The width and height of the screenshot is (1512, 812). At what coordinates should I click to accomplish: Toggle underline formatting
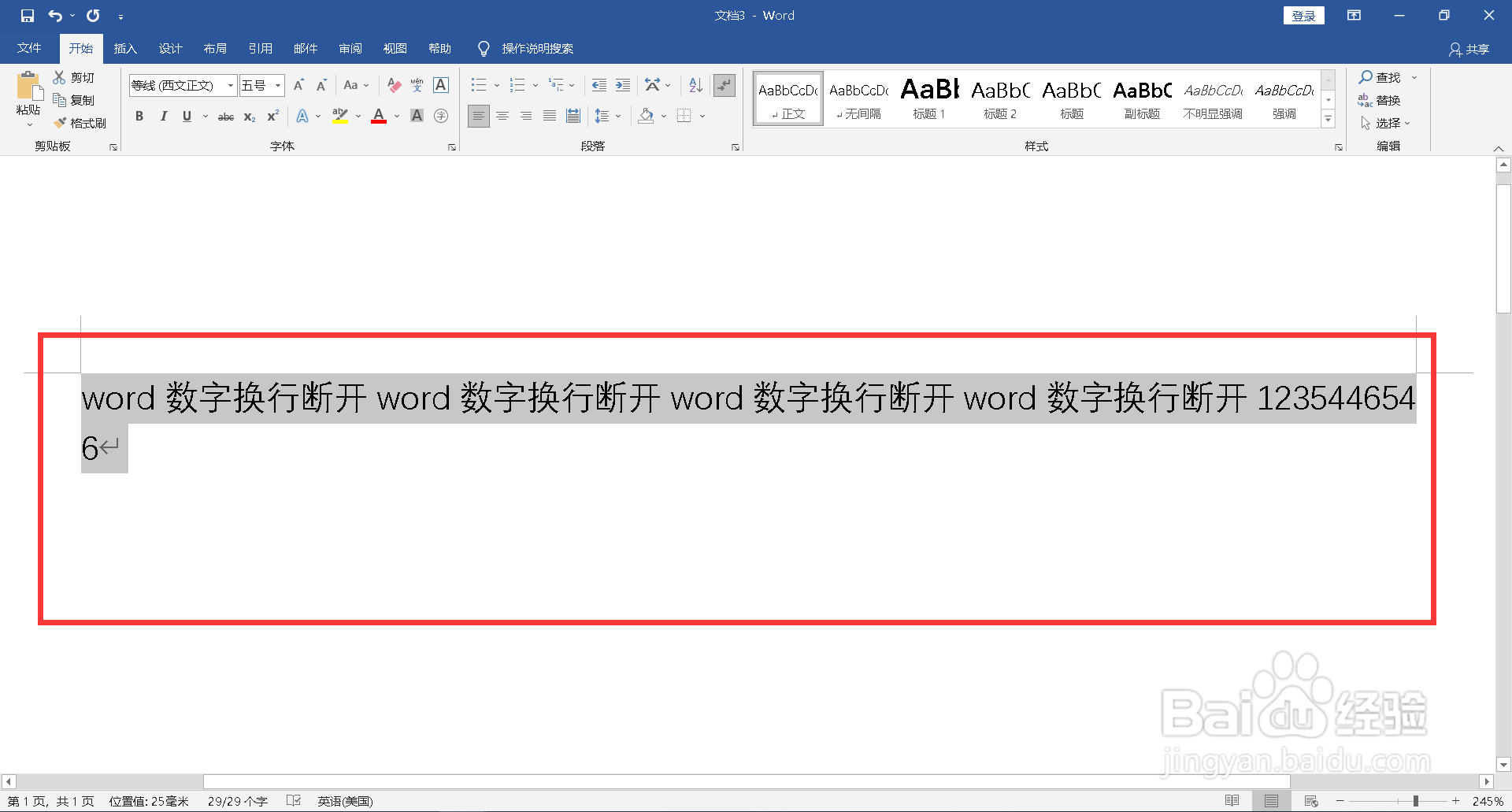[x=186, y=116]
